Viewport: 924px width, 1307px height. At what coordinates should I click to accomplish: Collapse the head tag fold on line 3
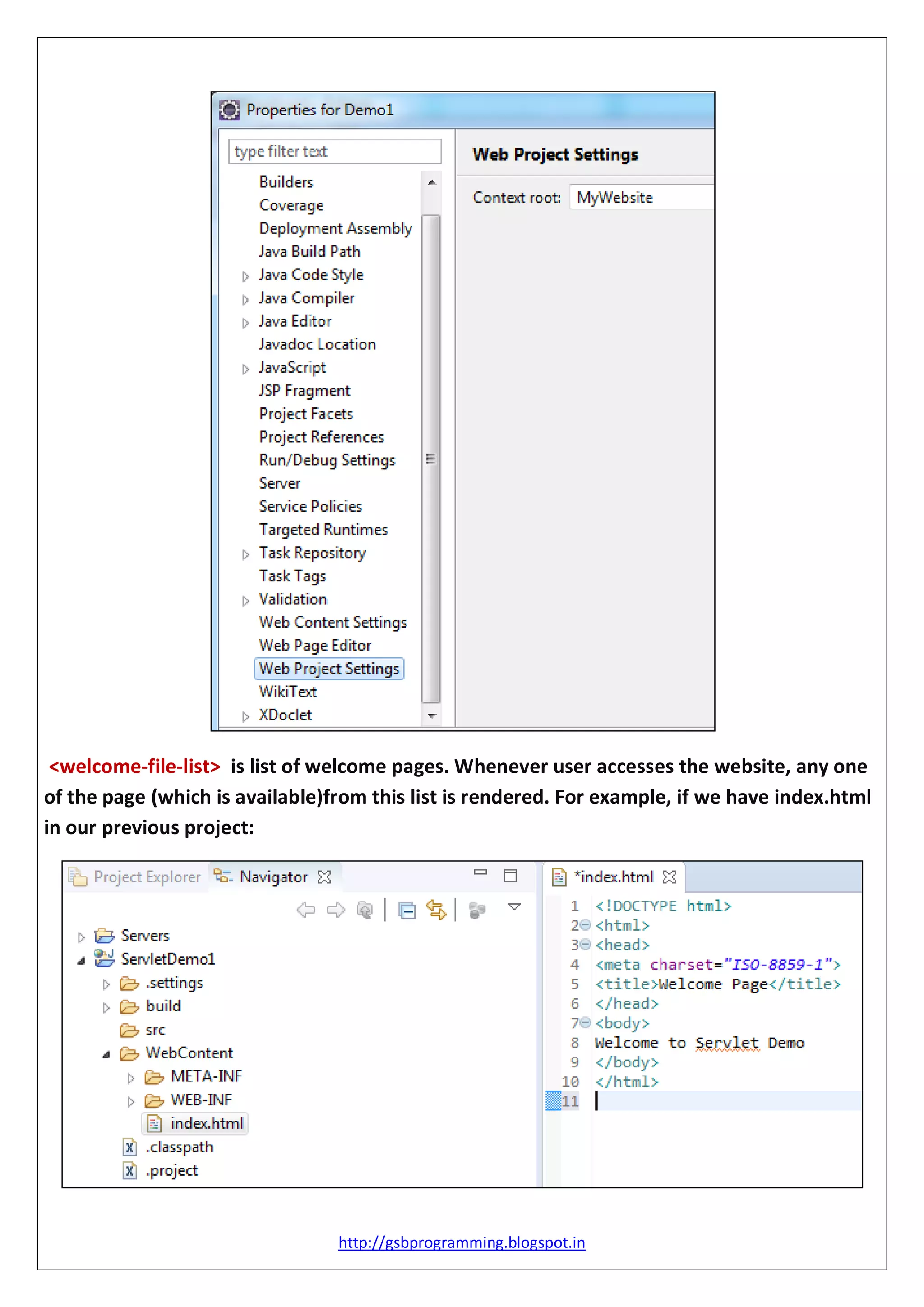tap(585, 944)
